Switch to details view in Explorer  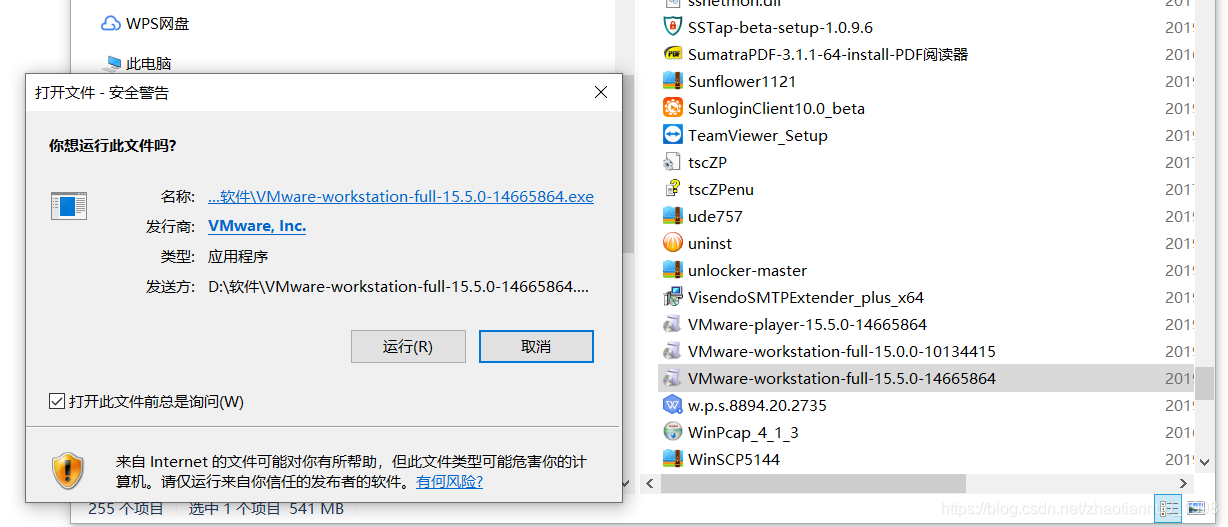[1167, 508]
